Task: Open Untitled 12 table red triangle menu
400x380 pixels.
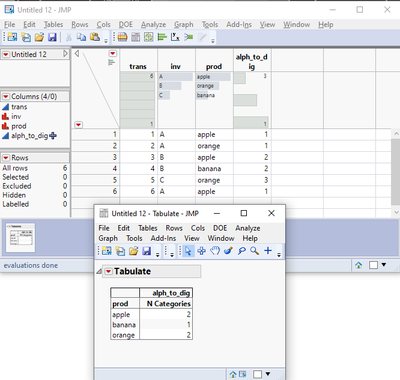Action: point(6,54)
